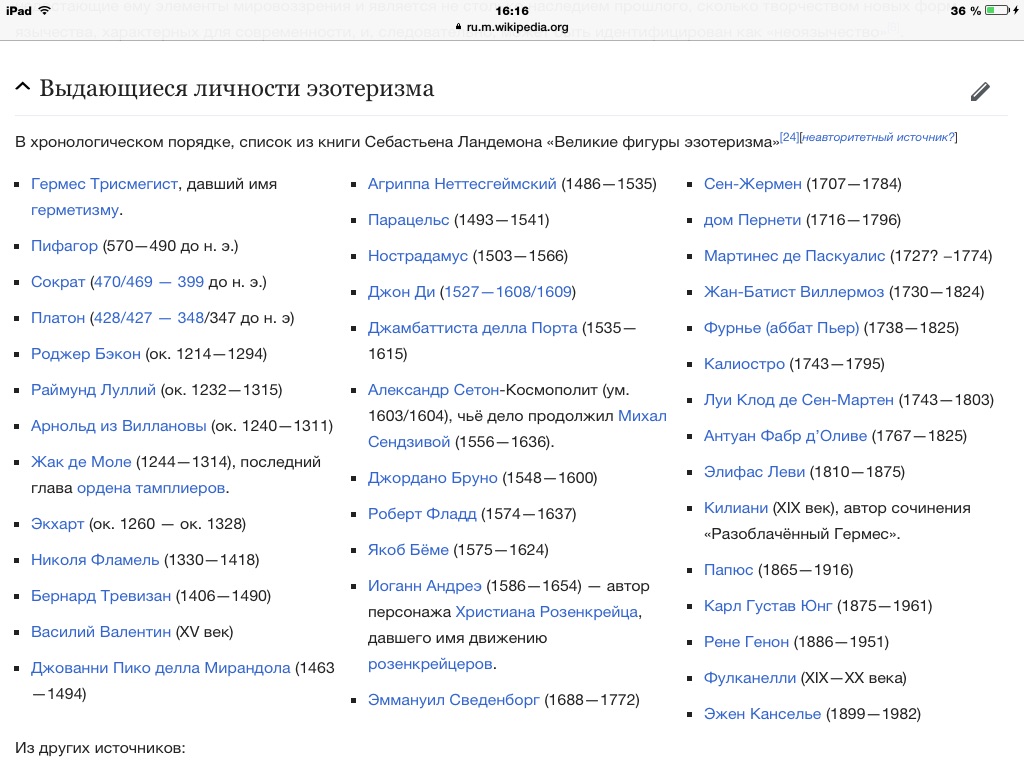Open Джованни Пико делла Мирандола link
Viewport: 1024px width, 768px height.
click(161, 667)
